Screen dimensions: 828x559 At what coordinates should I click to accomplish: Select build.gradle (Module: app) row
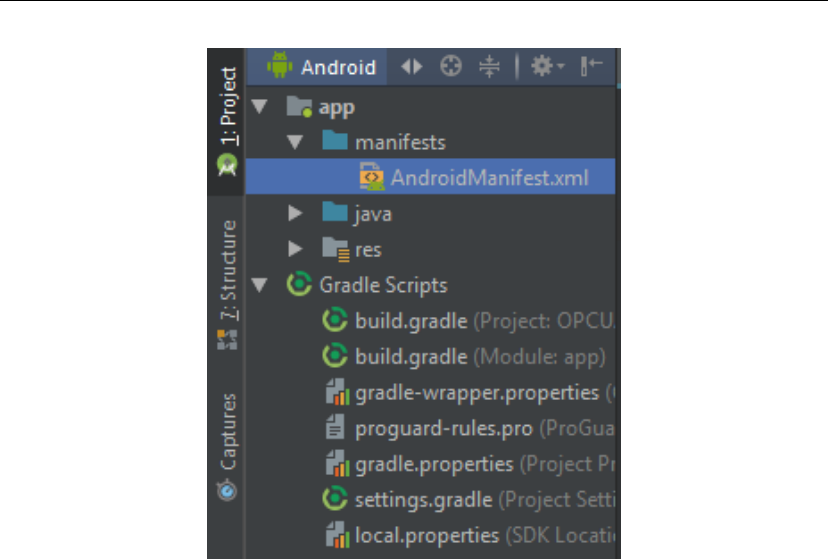click(430, 356)
